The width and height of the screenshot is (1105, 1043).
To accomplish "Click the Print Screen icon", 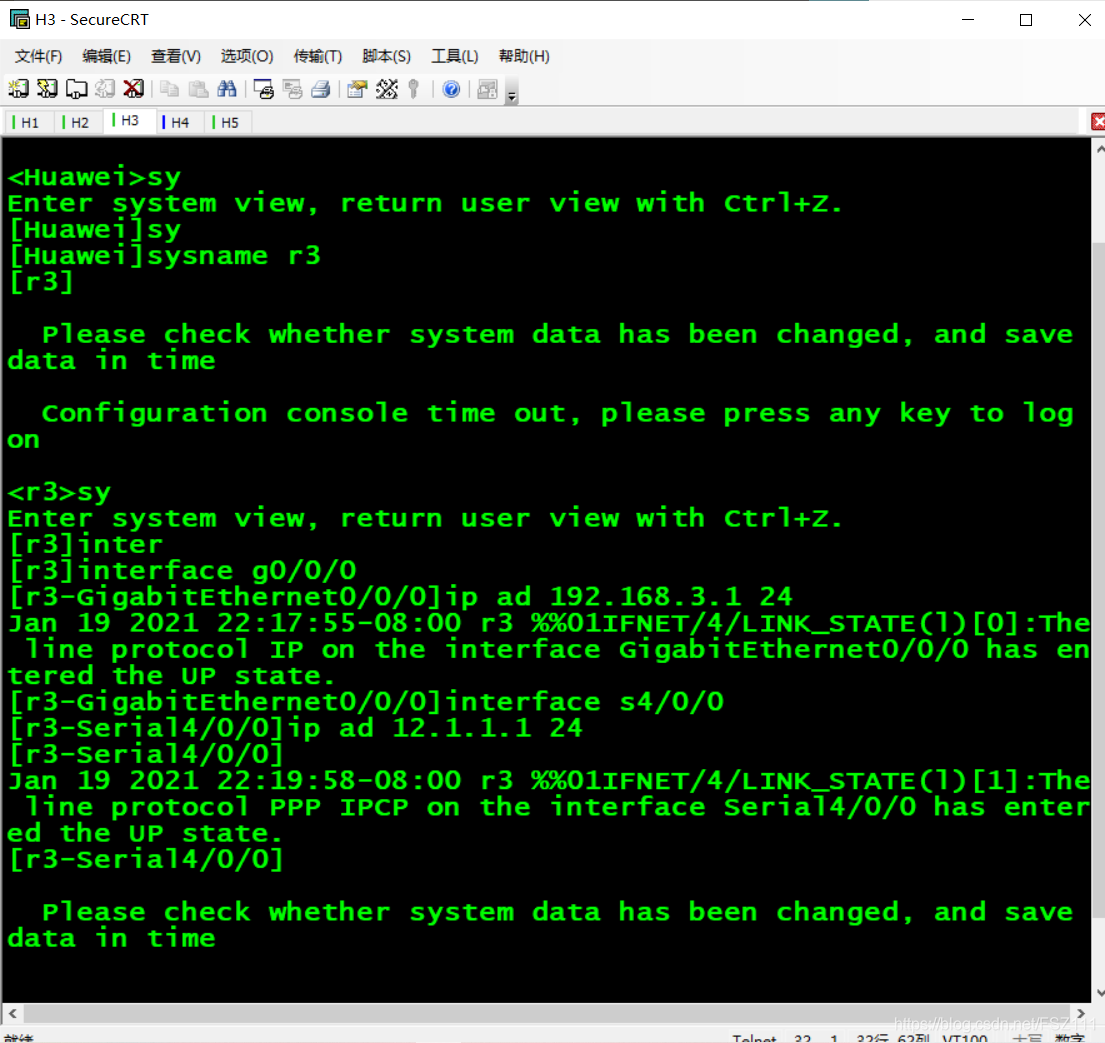I will [x=264, y=89].
